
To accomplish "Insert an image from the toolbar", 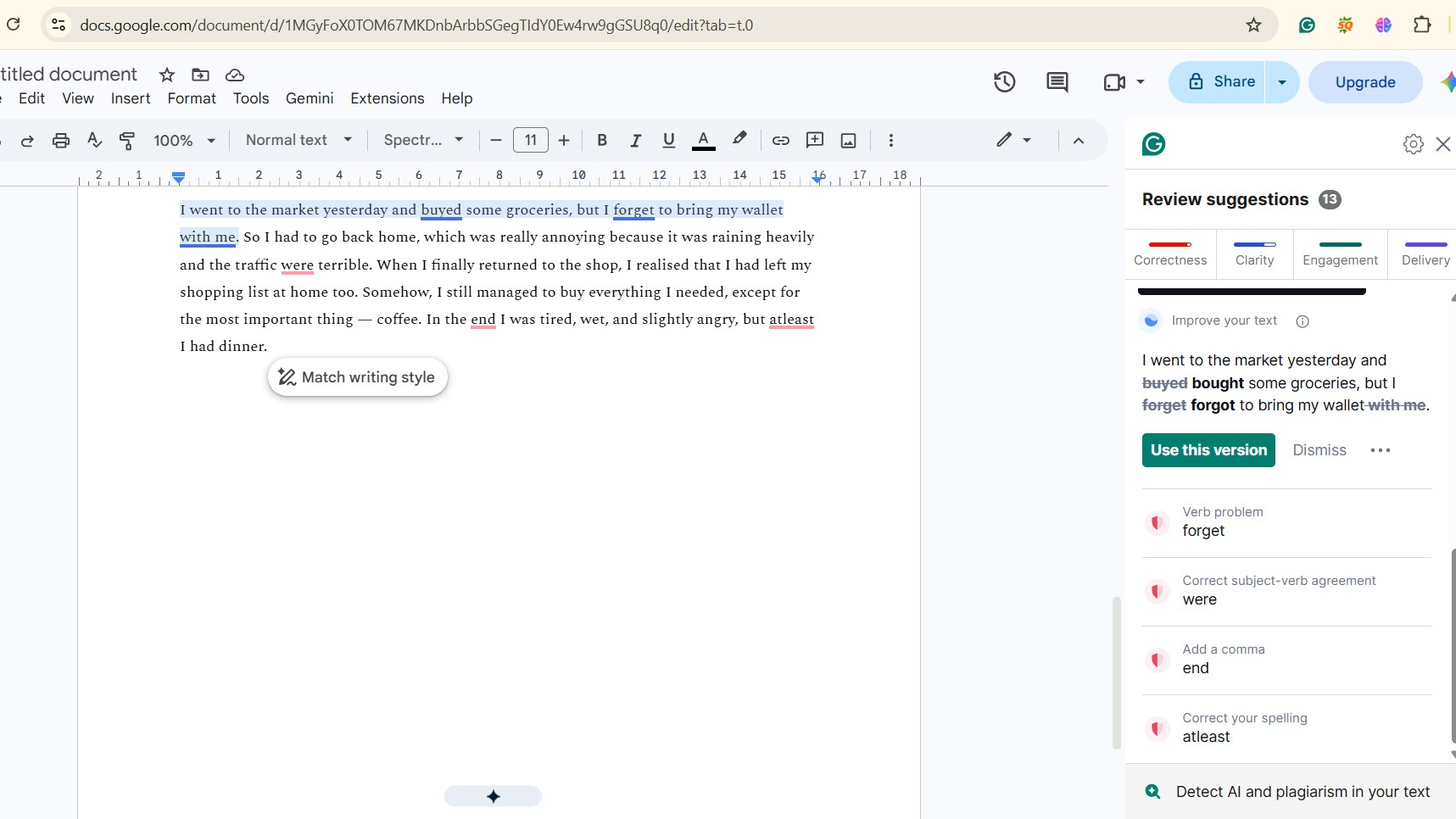I will tap(848, 141).
